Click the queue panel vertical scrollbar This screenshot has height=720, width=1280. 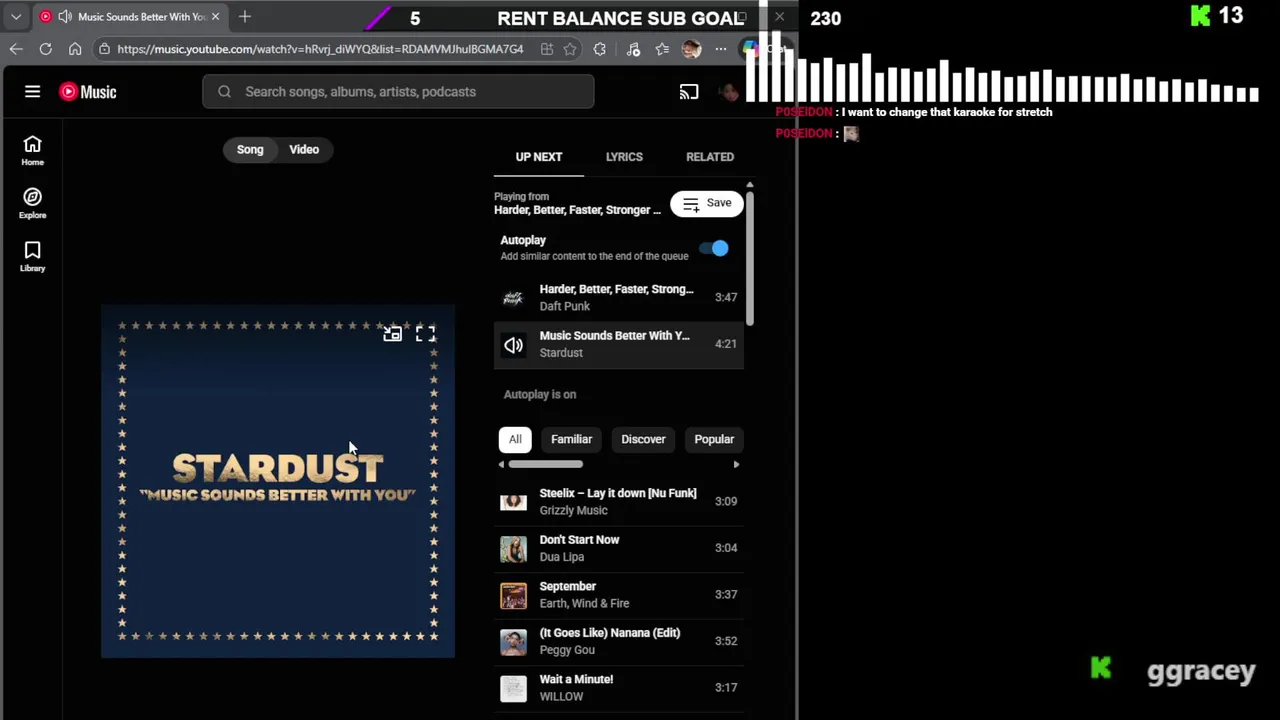coord(749,257)
